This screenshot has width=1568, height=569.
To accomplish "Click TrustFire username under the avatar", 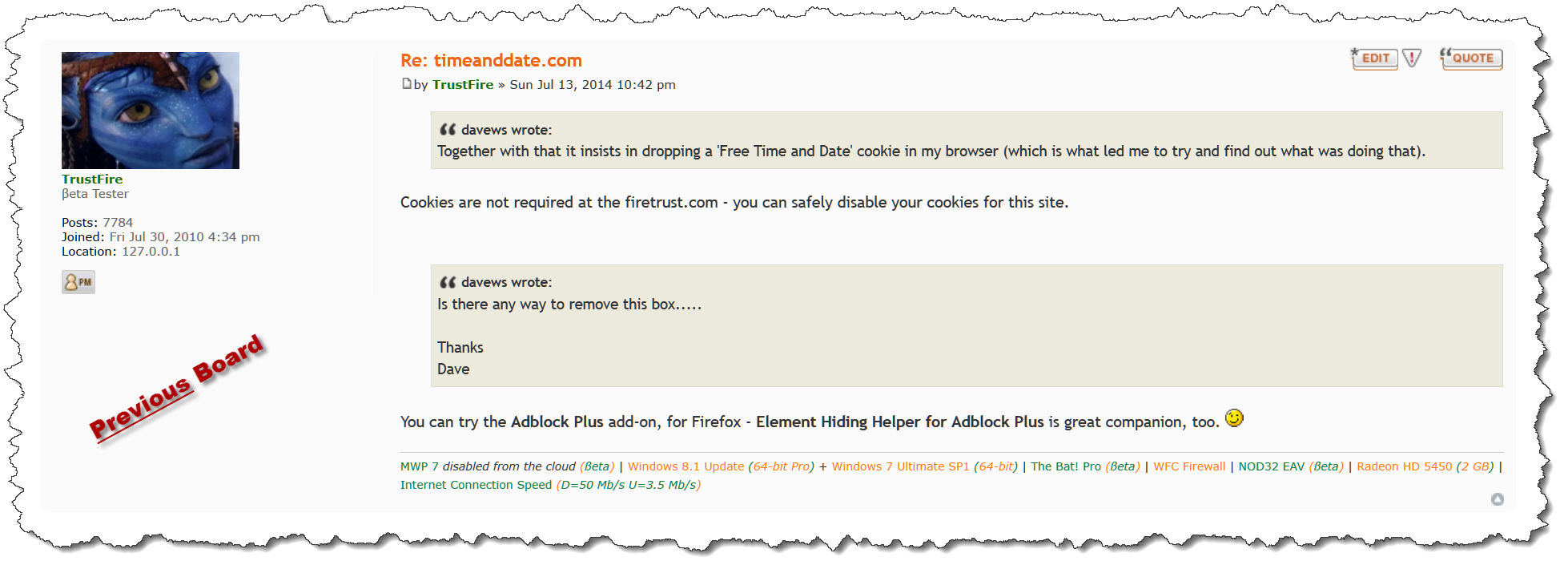I will pyautogui.click(x=92, y=180).
